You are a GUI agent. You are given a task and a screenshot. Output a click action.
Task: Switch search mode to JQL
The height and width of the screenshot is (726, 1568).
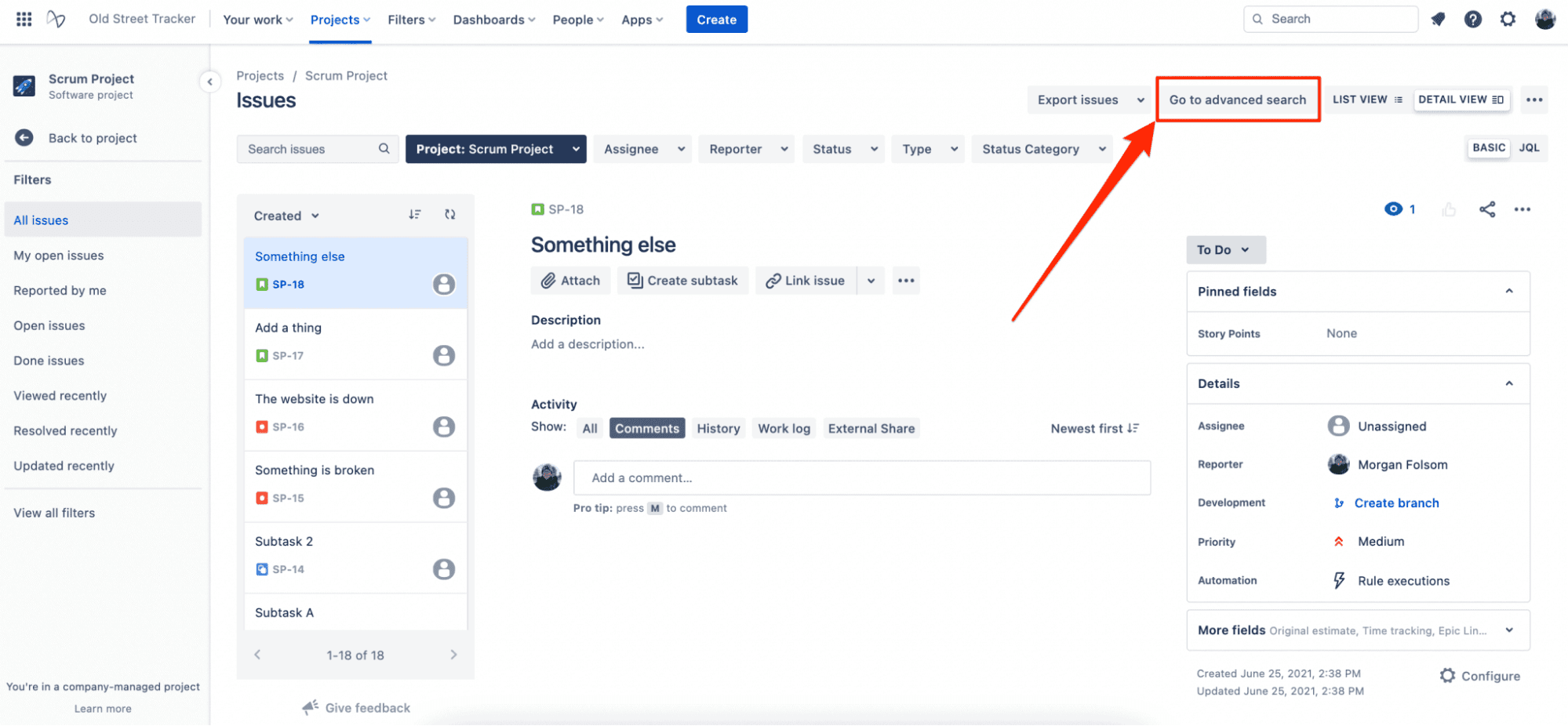point(1529,147)
